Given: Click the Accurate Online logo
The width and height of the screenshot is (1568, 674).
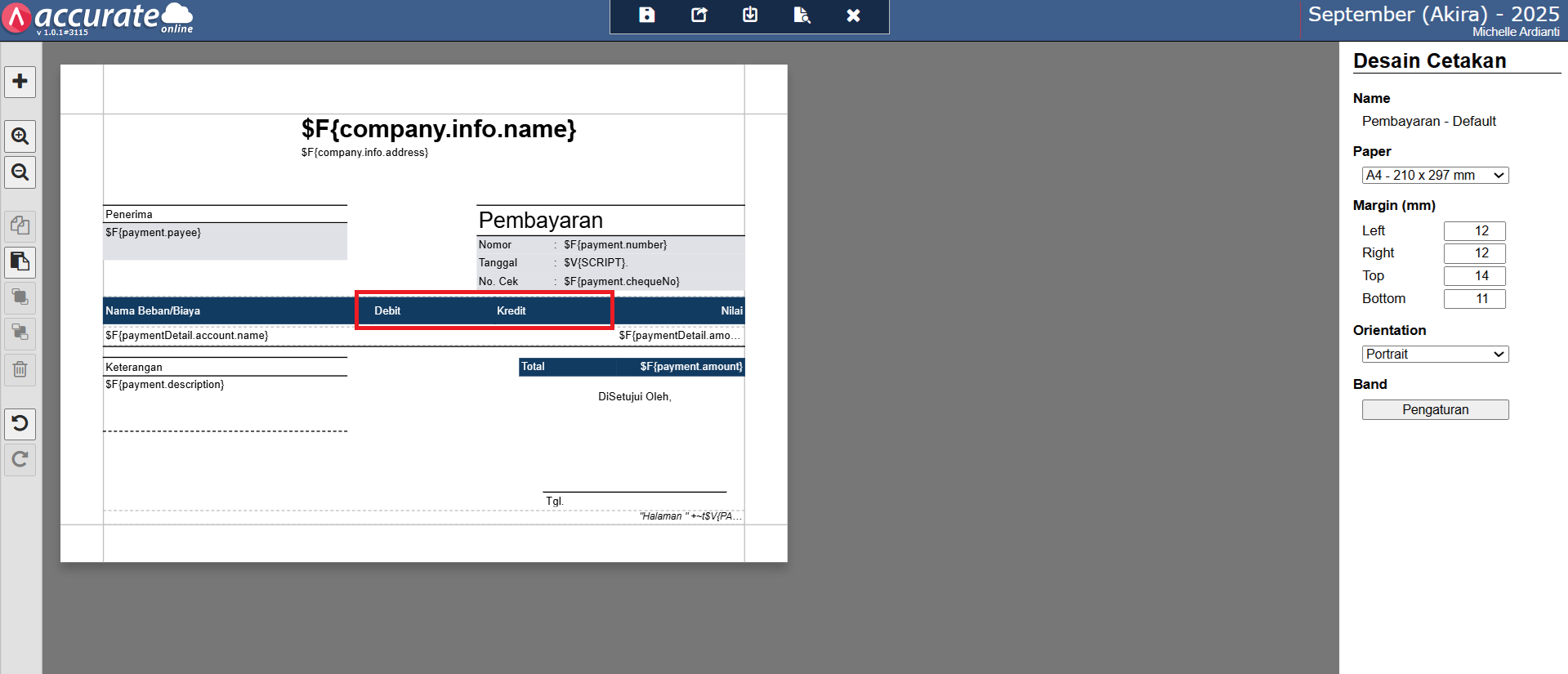Looking at the screenshot, I should click(x=98, y=18).
